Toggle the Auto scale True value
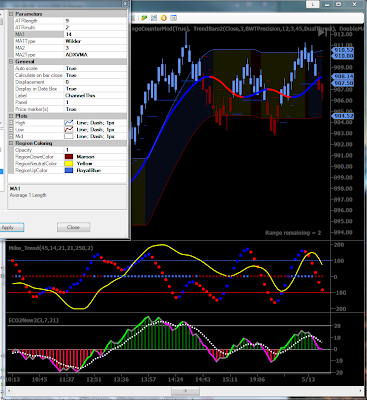This screenshot has height=400, width=367. [x=95, y=68]
